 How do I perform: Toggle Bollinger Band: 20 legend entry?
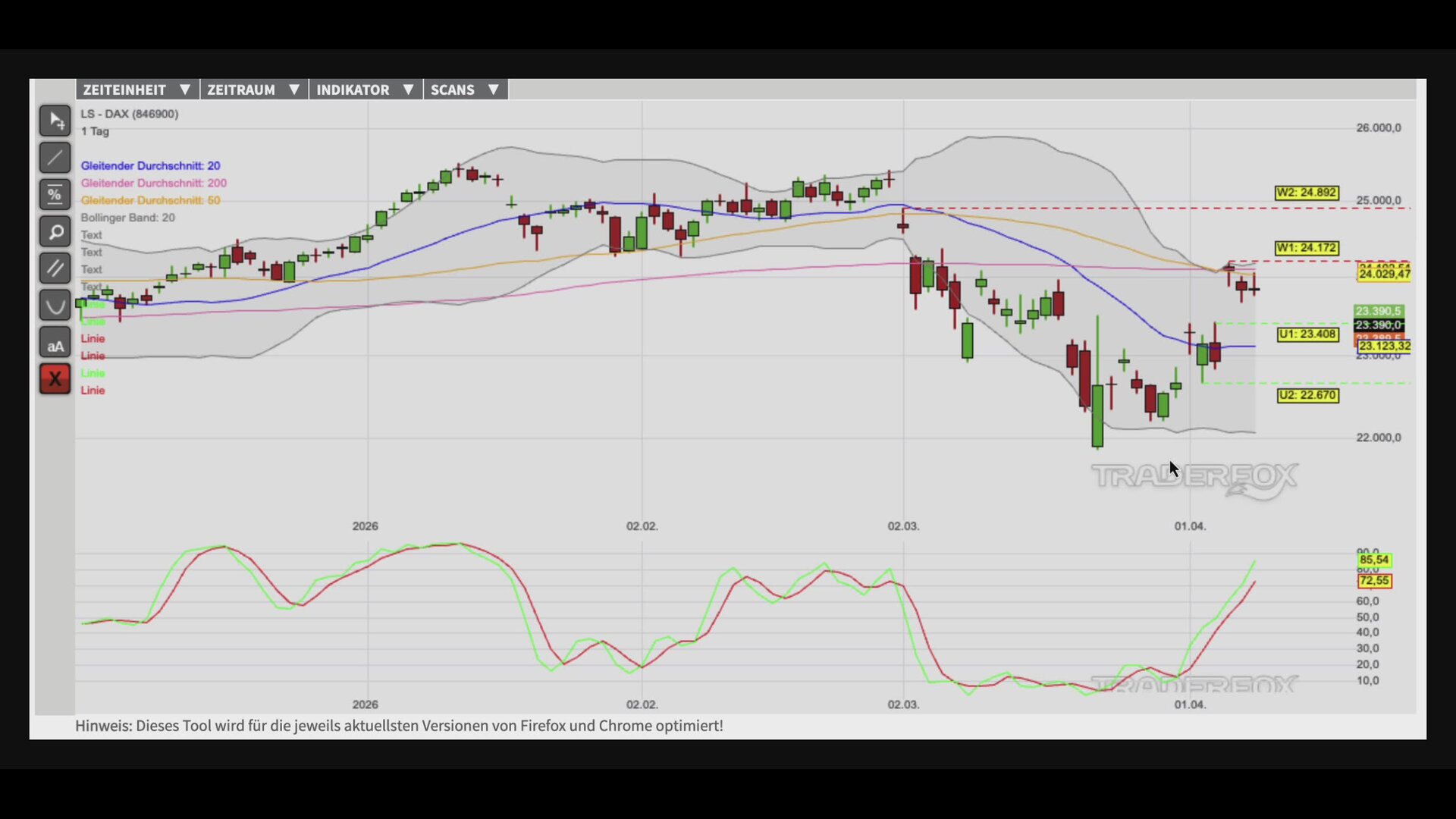(127, 218)
